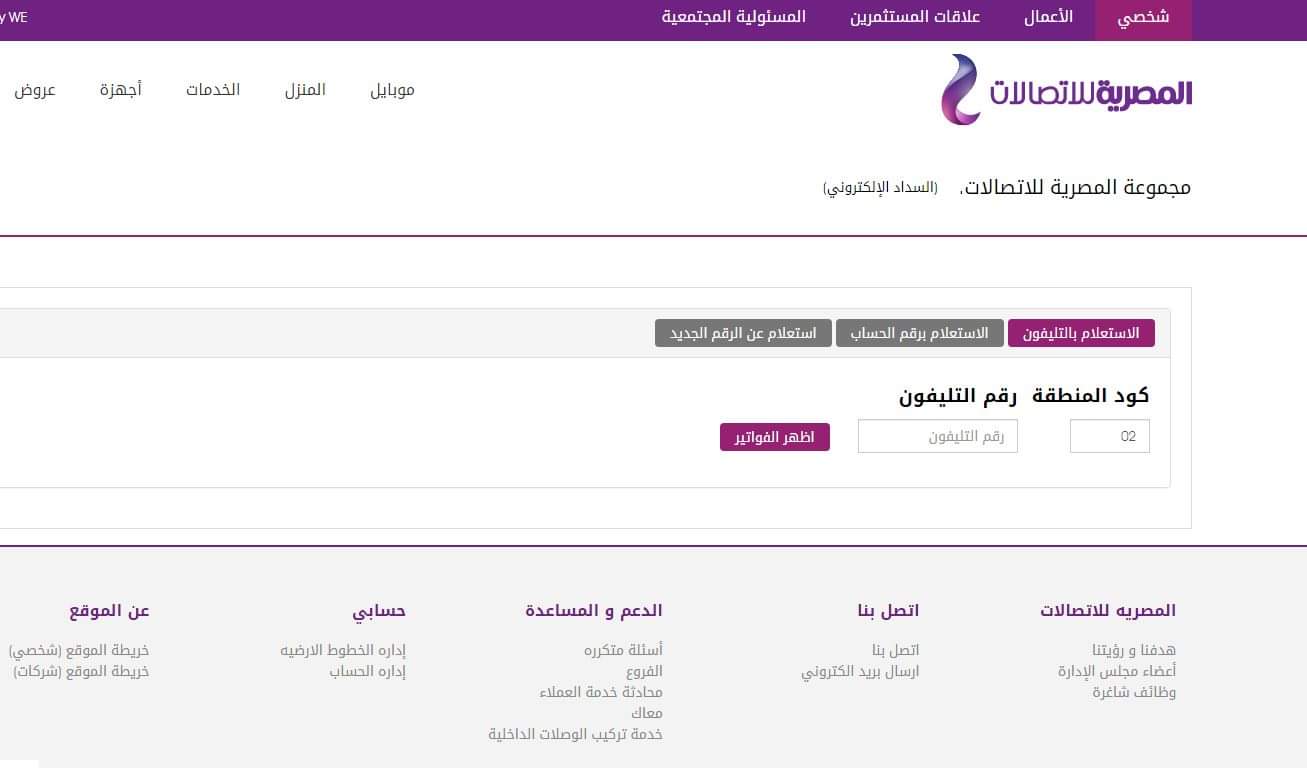This screenshot has width=1307, height=768.
Task: Open the أجهزة navigation menu
Action: coord(121,90)
